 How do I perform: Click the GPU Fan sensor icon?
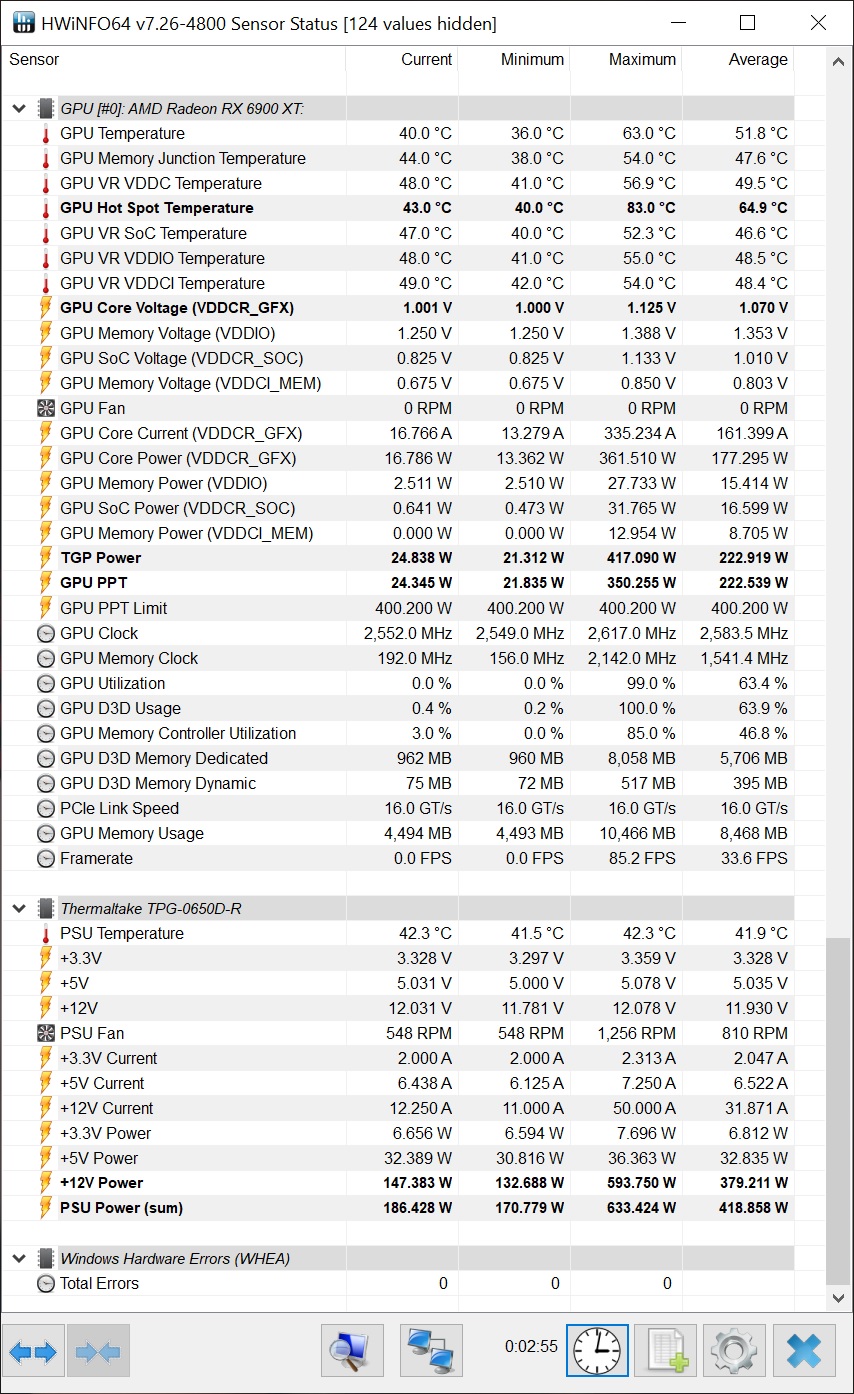pos(46,408)
